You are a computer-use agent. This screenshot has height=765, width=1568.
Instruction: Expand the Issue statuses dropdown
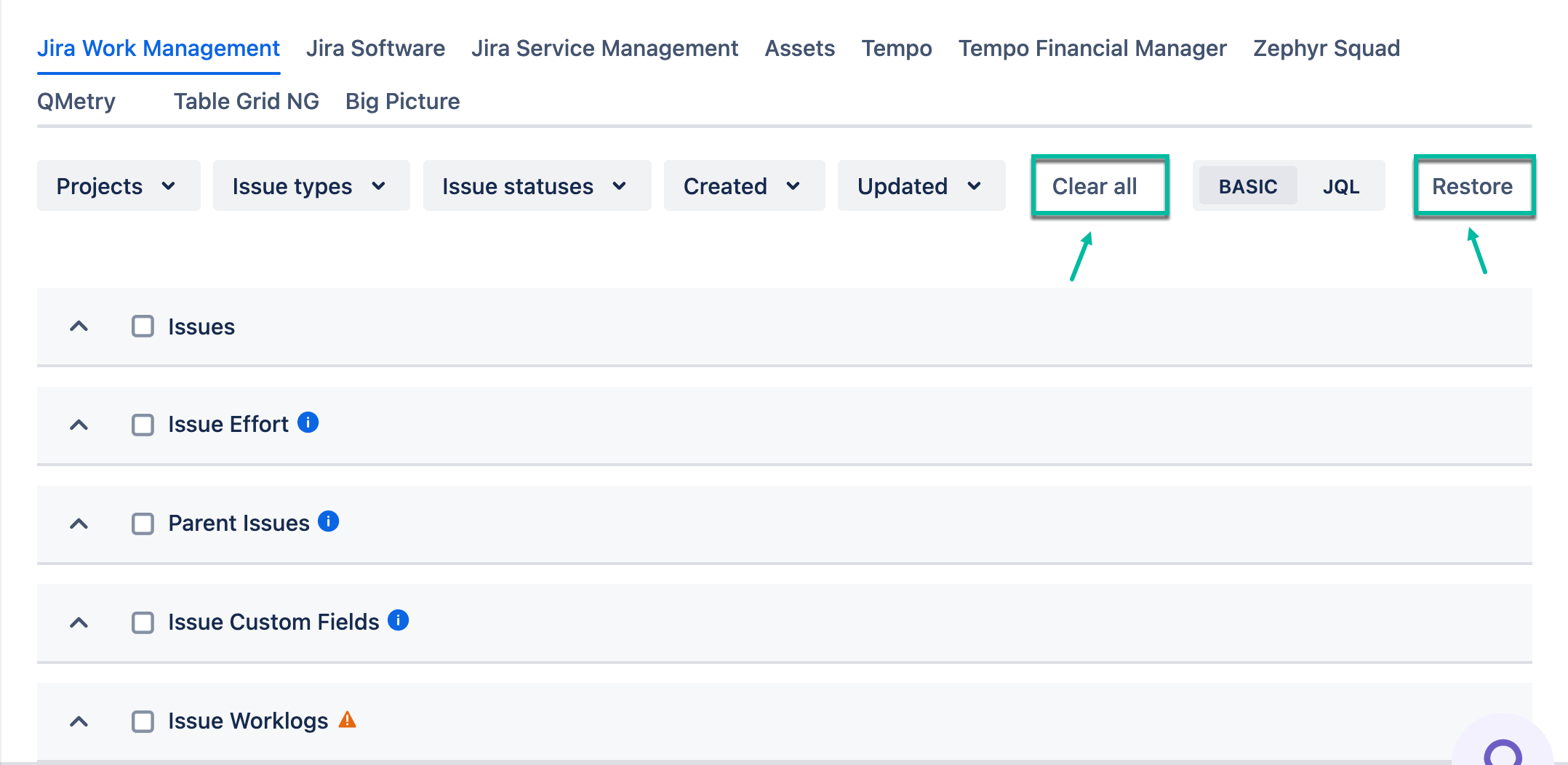pos(536,185)
